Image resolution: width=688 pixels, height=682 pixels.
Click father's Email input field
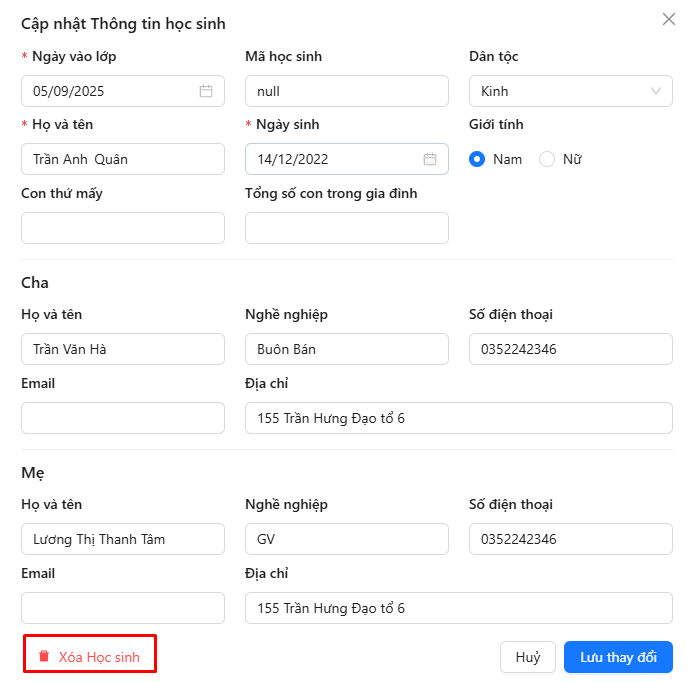tap(122, 418)
